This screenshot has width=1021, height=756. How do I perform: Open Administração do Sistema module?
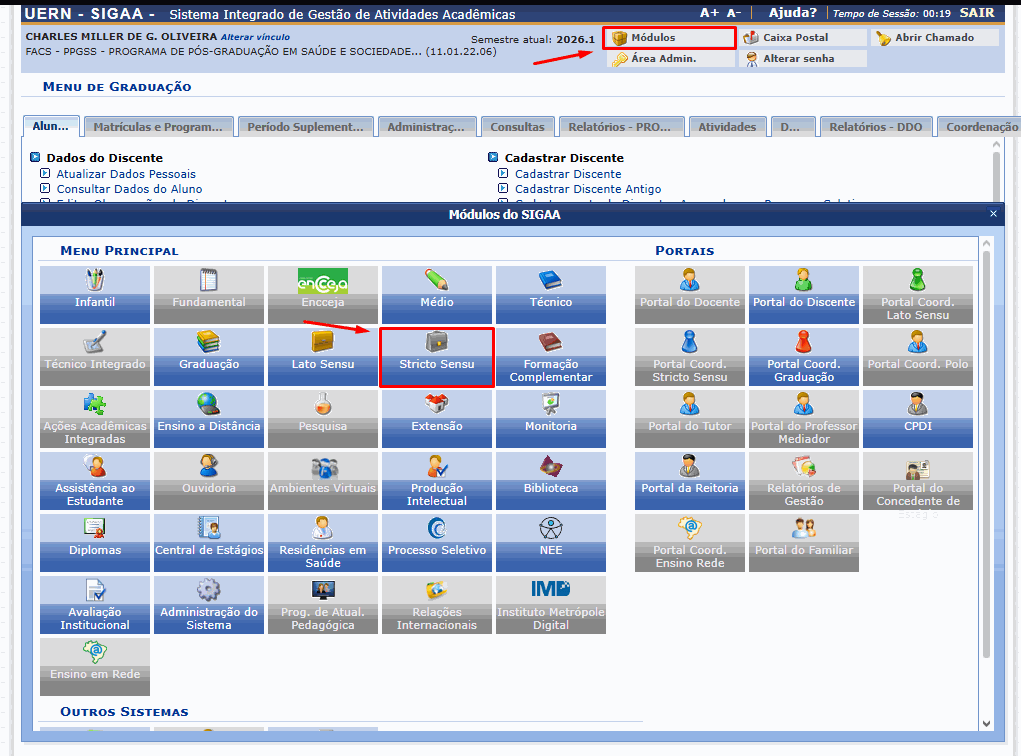tap(209, 604)
